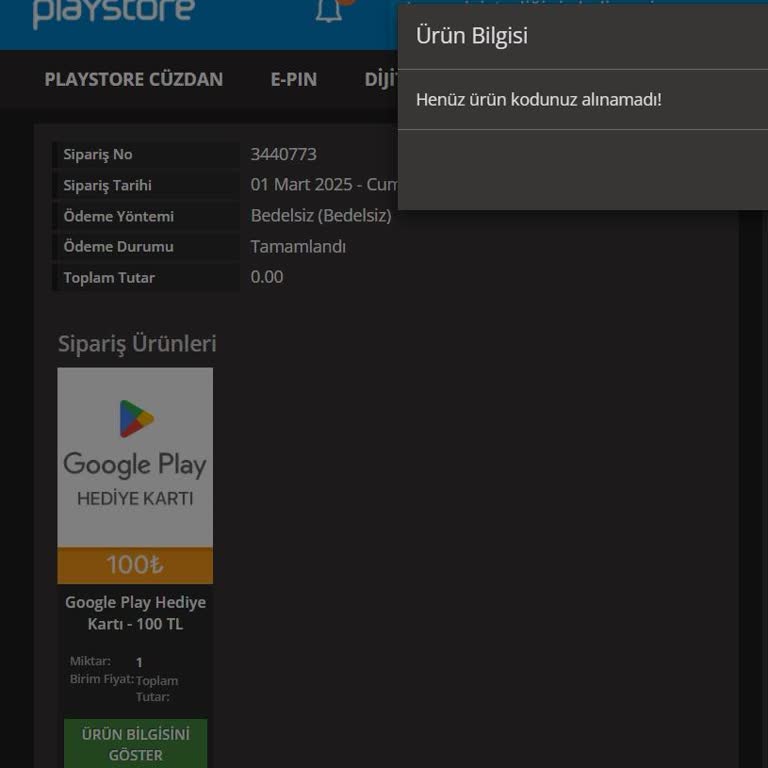This screenshot has height=768, width=768.
Task: Click the Henüz ürün kodunuz alınamadı message
Action: [x=539, y=99]
